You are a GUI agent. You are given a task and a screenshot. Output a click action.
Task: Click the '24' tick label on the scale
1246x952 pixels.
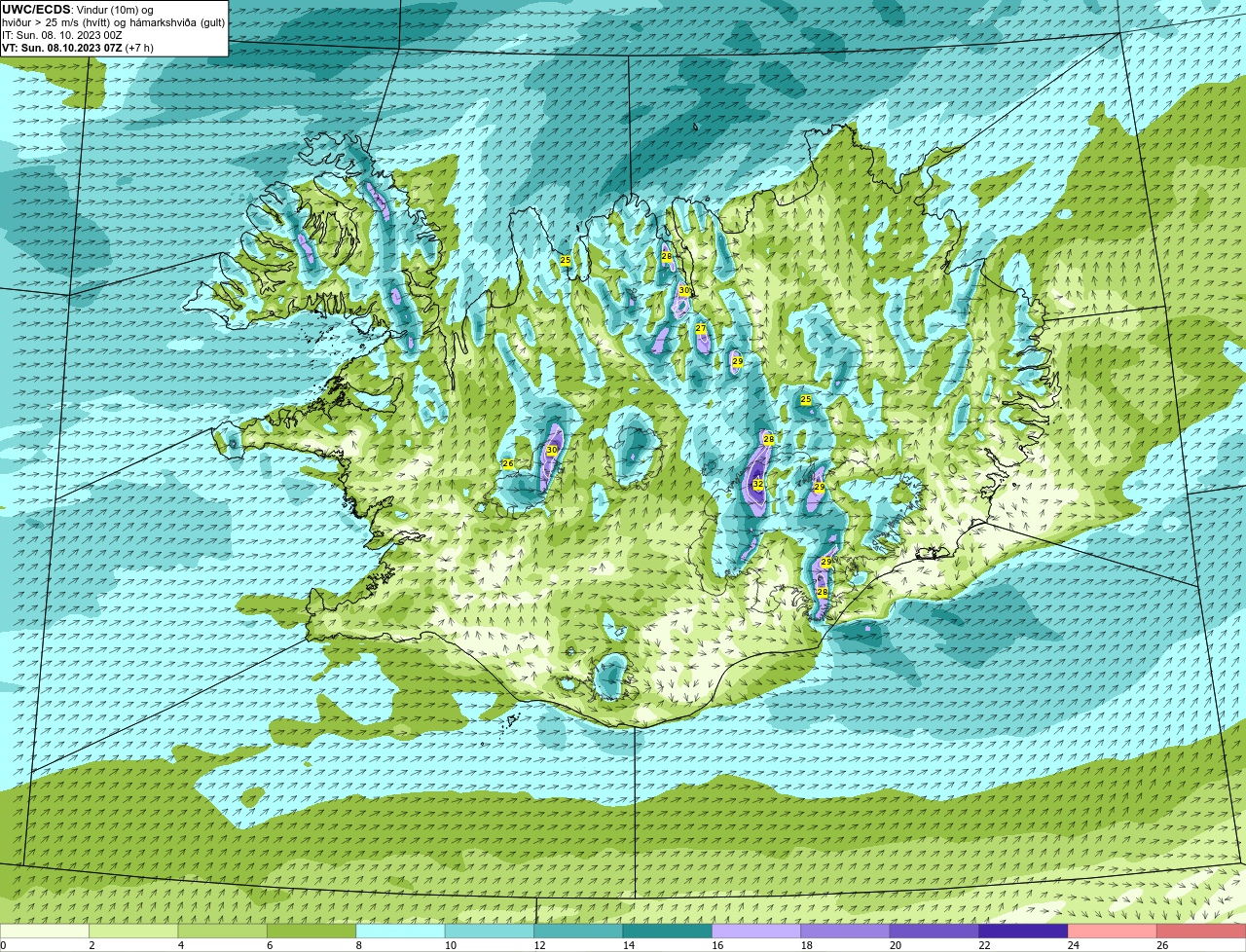point(1074,945)
